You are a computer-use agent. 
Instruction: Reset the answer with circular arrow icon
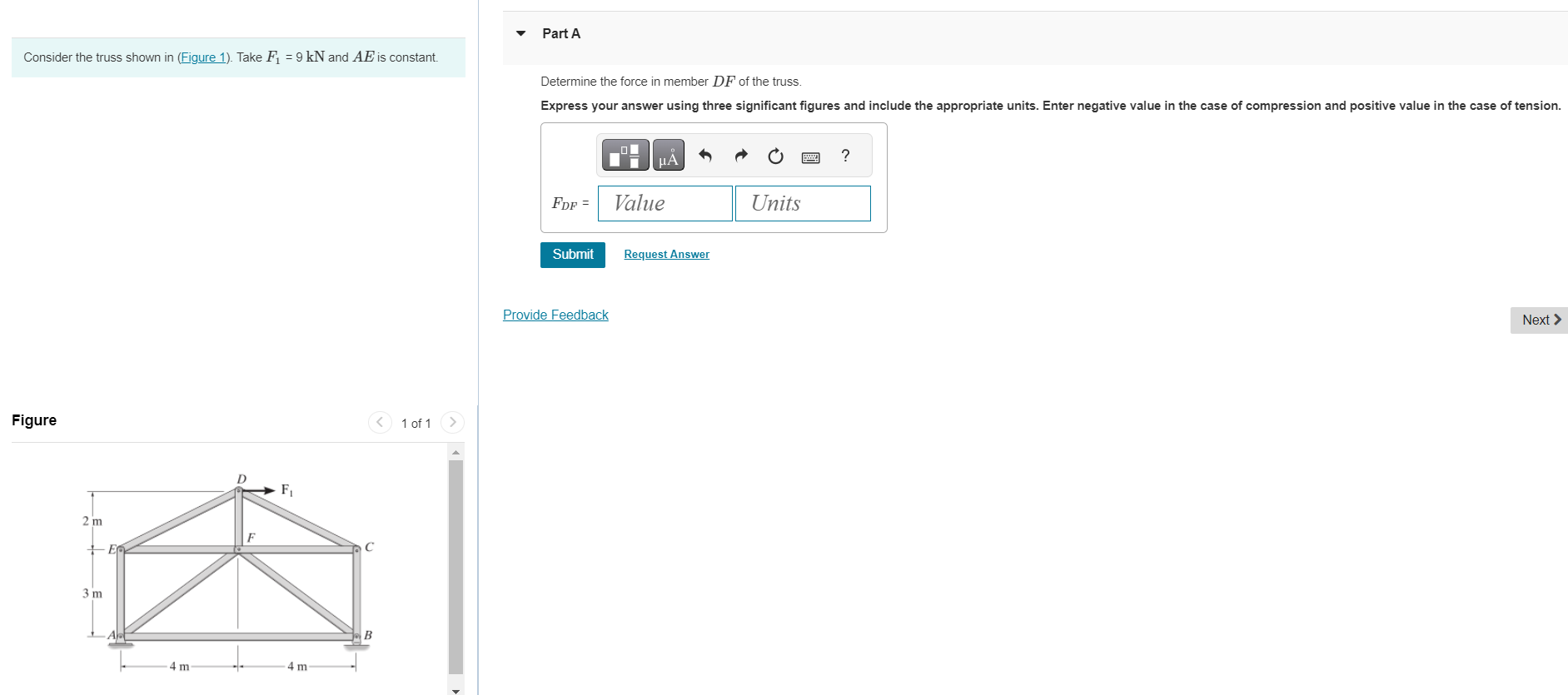coord(775,156)
